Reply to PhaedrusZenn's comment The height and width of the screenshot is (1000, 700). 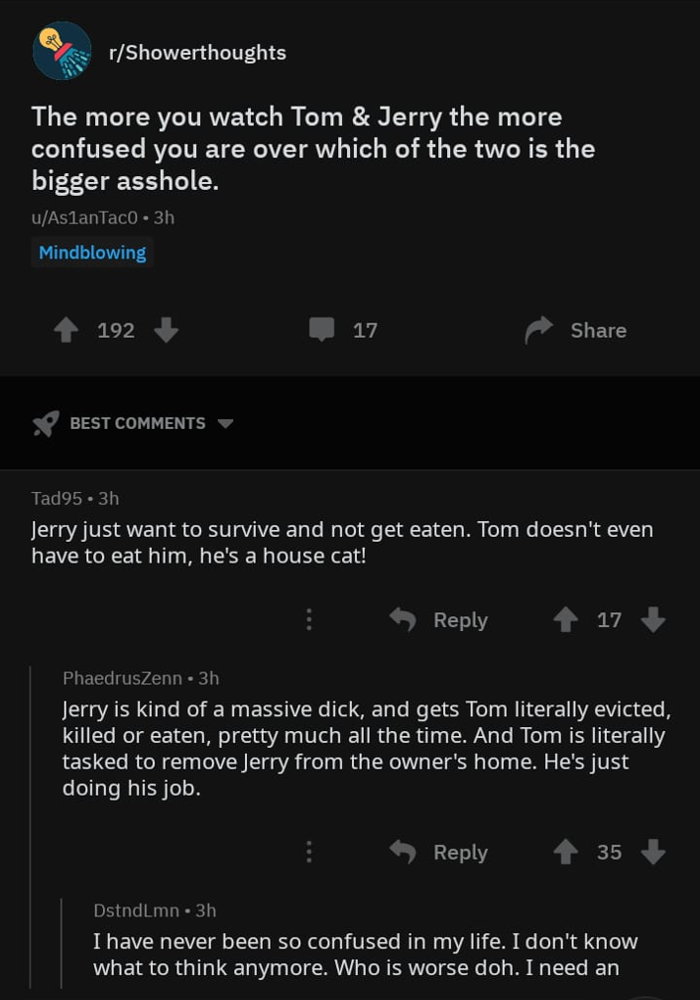439,851
